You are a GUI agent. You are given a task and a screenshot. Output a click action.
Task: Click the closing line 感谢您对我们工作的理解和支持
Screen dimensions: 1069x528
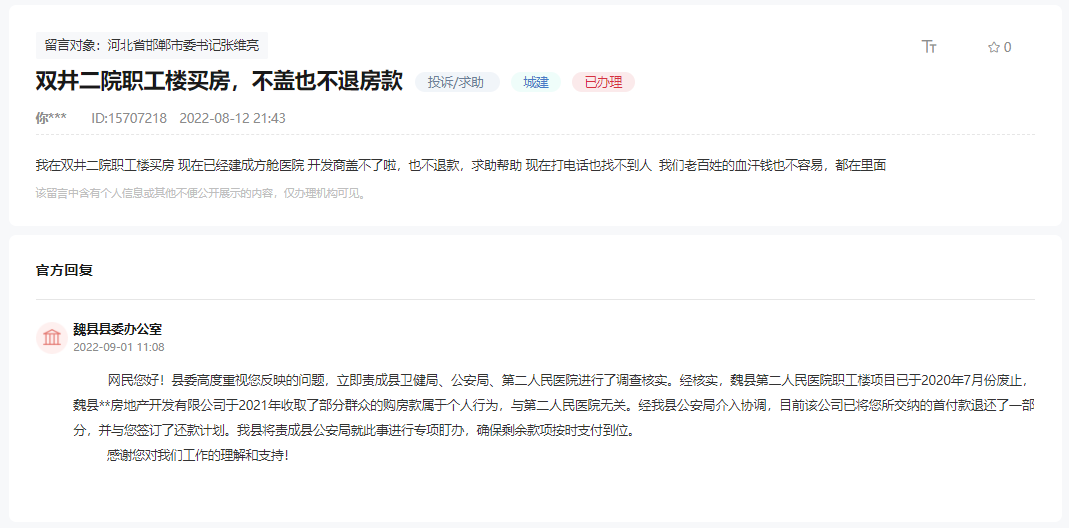point(198,455)
